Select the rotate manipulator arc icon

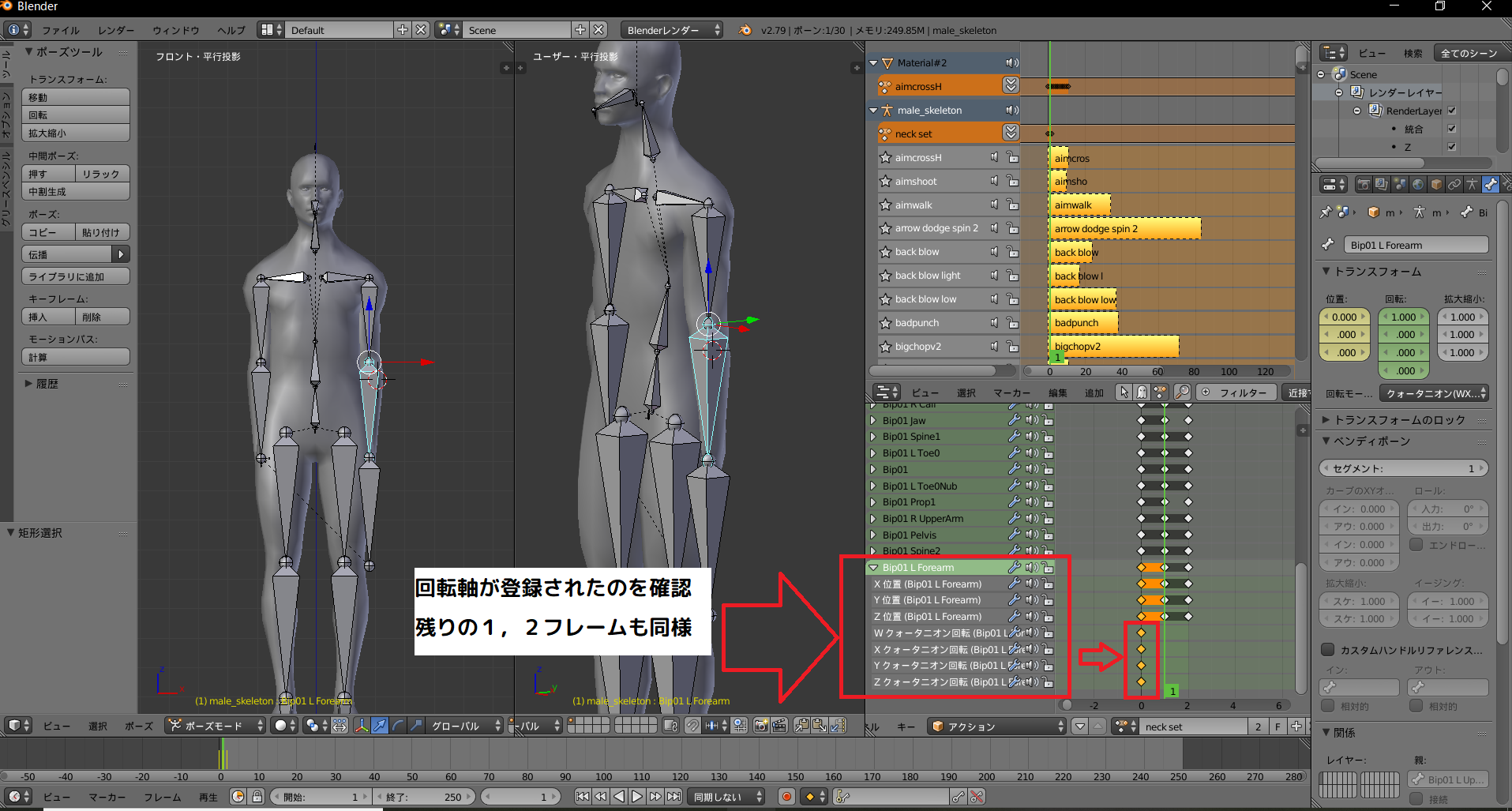[398, 726]
